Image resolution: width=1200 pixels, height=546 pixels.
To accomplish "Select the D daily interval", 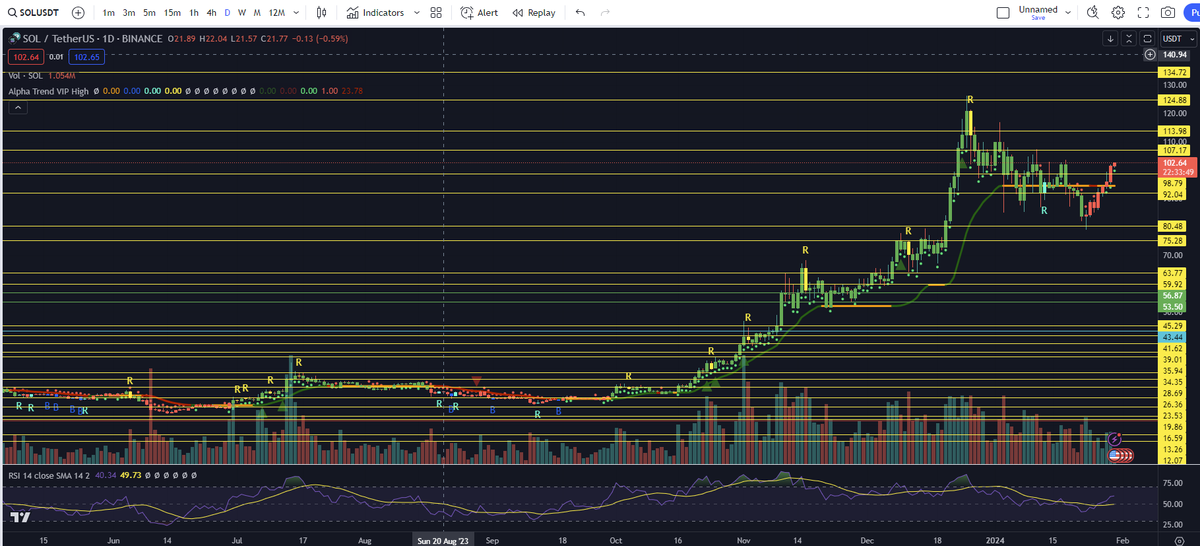I will coord(227,13).
